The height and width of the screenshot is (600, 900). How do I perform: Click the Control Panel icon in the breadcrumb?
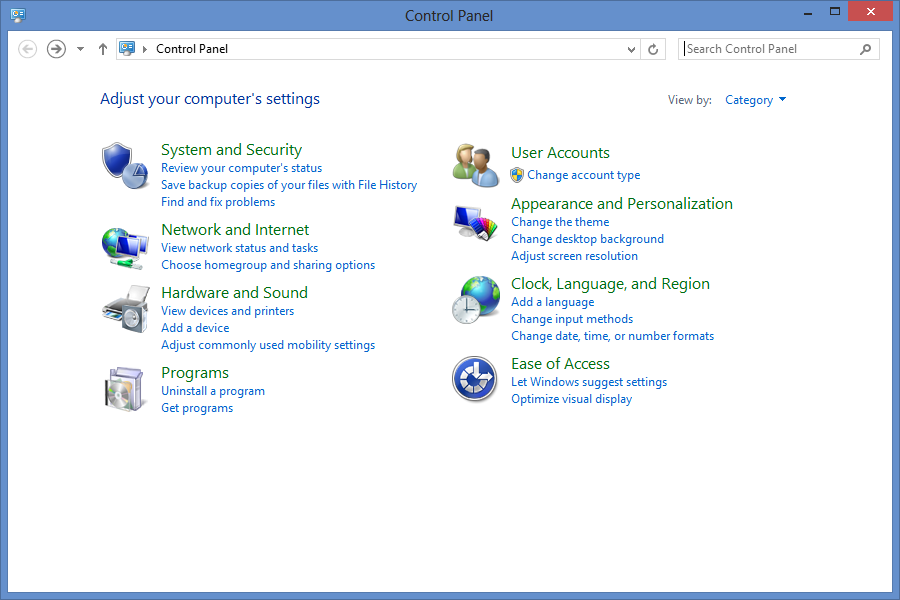pos(125,47)
